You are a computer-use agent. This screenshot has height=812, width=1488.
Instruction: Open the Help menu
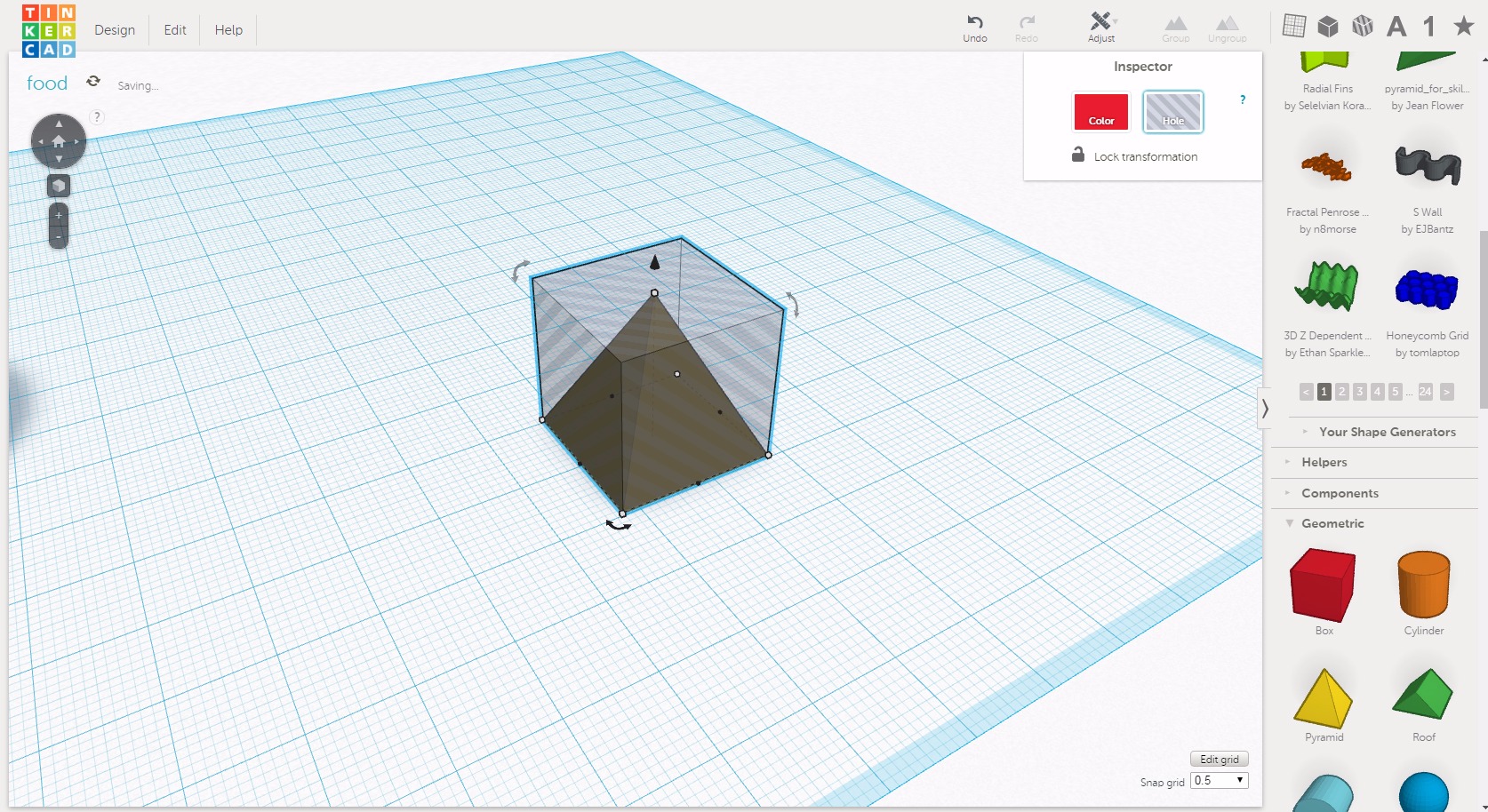[228, 29]
